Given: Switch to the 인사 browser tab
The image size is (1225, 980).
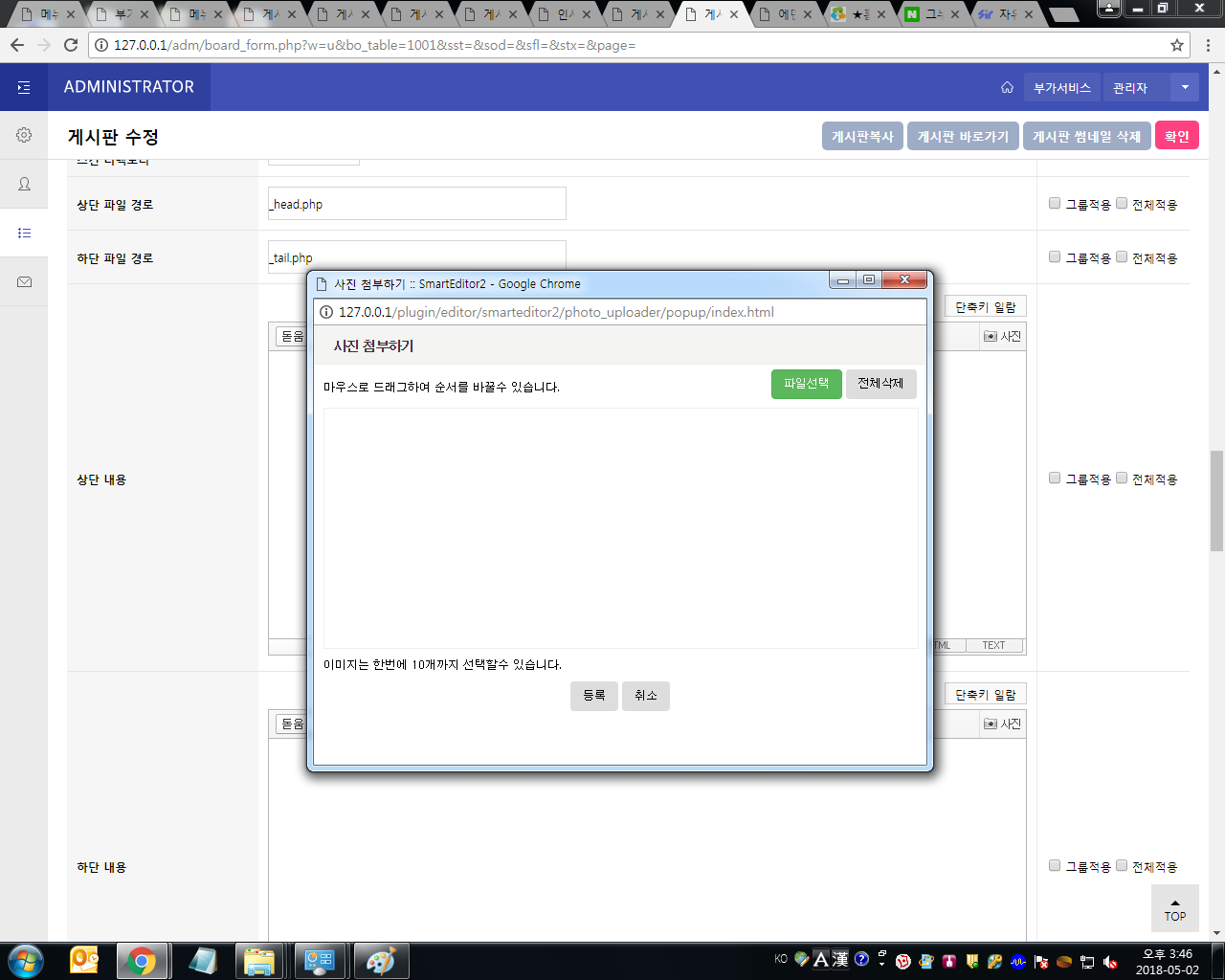Looking at the screenshot, I should point(563,14).
